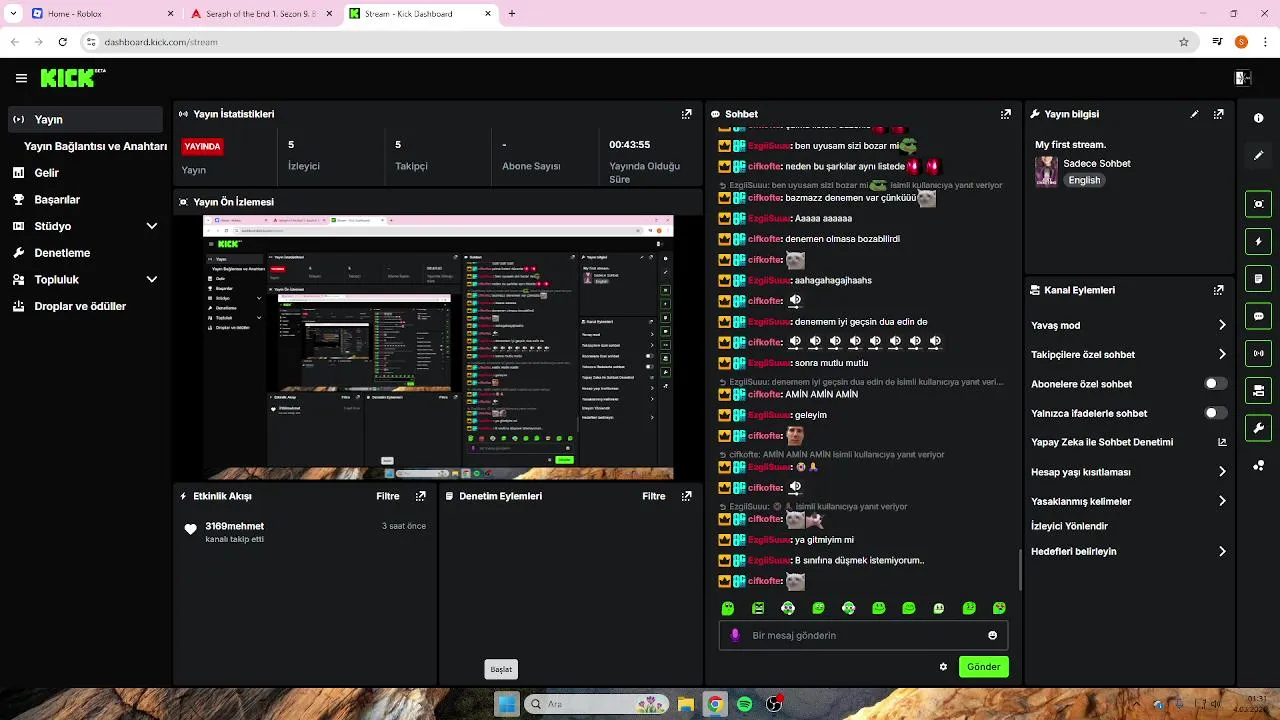Click the Chrome icon in the taskbar
This screenshot has width=1280, height=720.
[715, 704]
